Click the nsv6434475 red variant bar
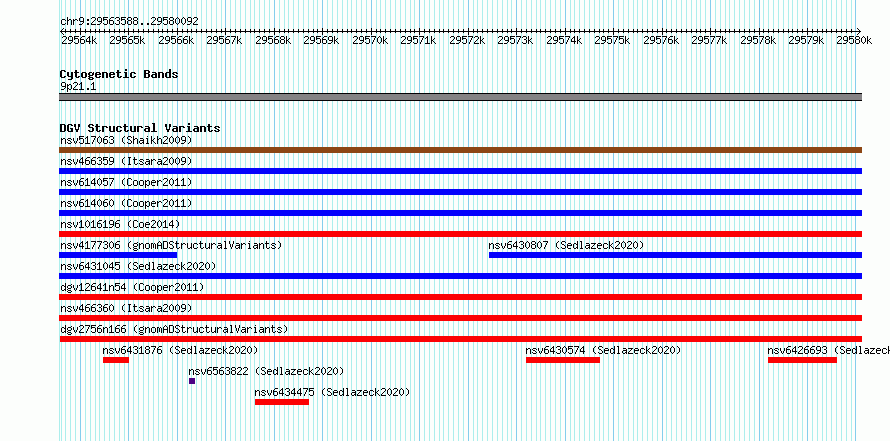The width and height of the screenshot is (890, 441). [282, 402]
